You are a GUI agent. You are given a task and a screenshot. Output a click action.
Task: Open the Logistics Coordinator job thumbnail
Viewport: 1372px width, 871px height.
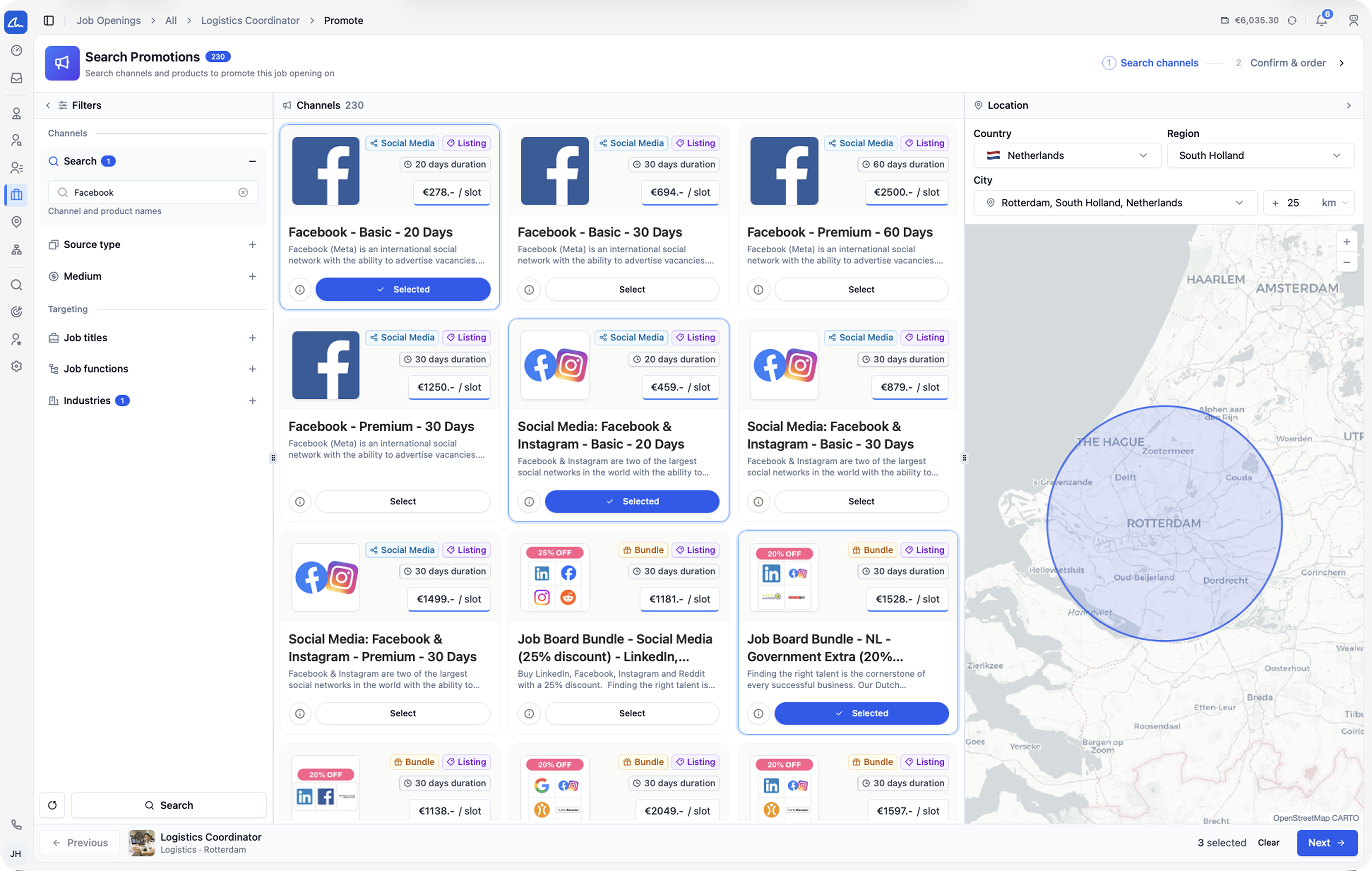(141, 842)
